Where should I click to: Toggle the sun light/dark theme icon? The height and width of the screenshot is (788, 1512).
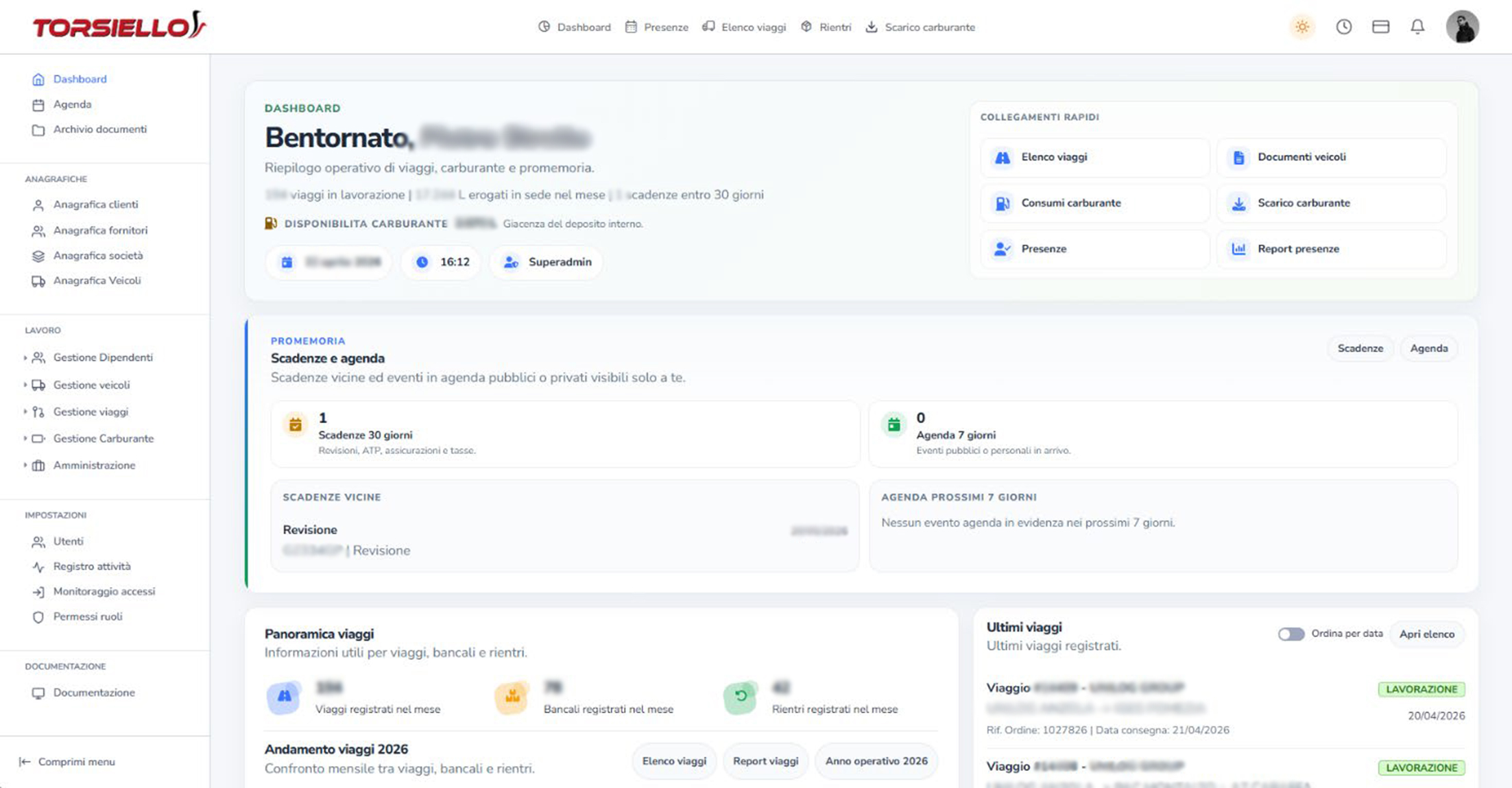coord(1302,27)
